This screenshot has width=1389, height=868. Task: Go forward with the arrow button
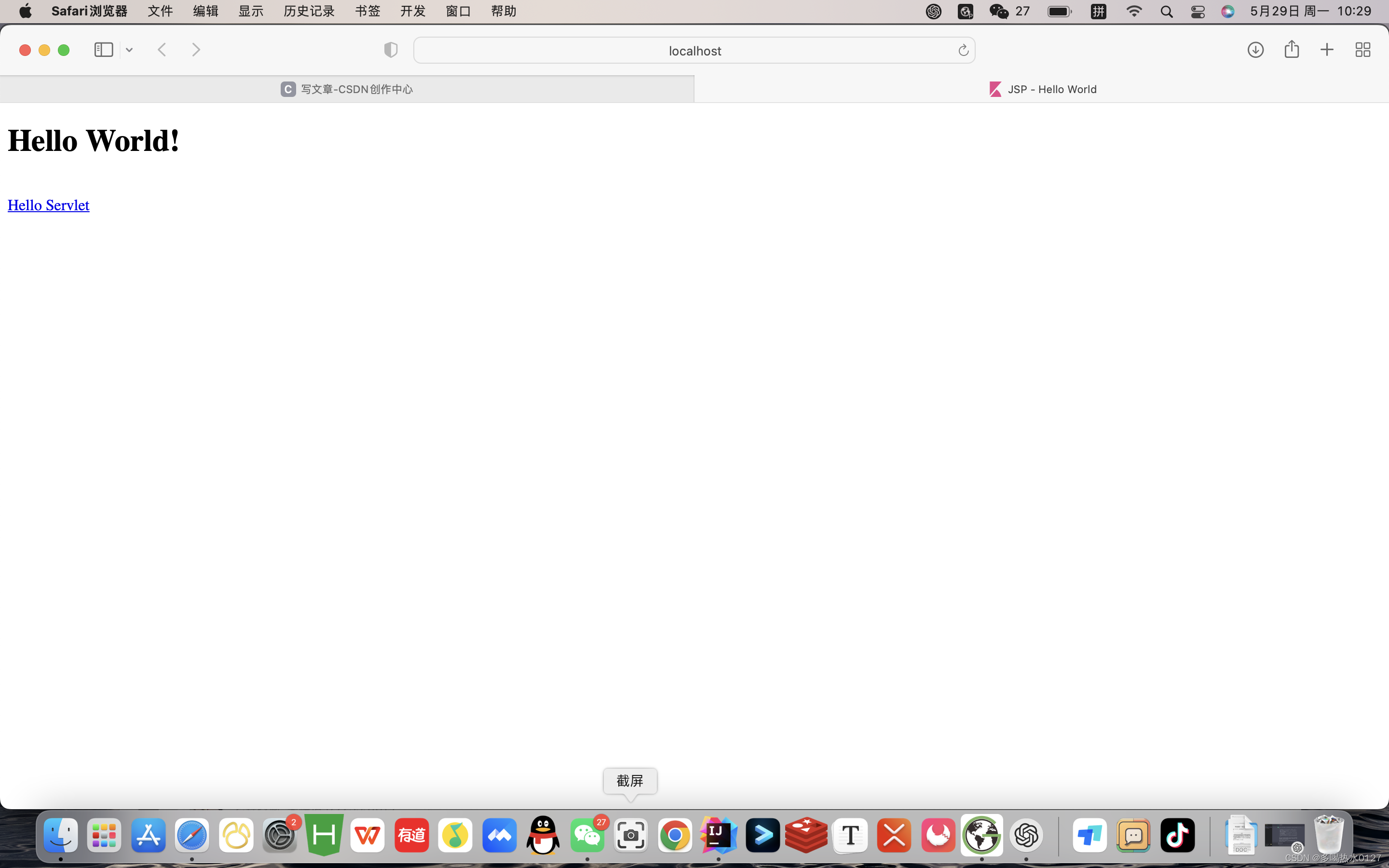[196, 50]
